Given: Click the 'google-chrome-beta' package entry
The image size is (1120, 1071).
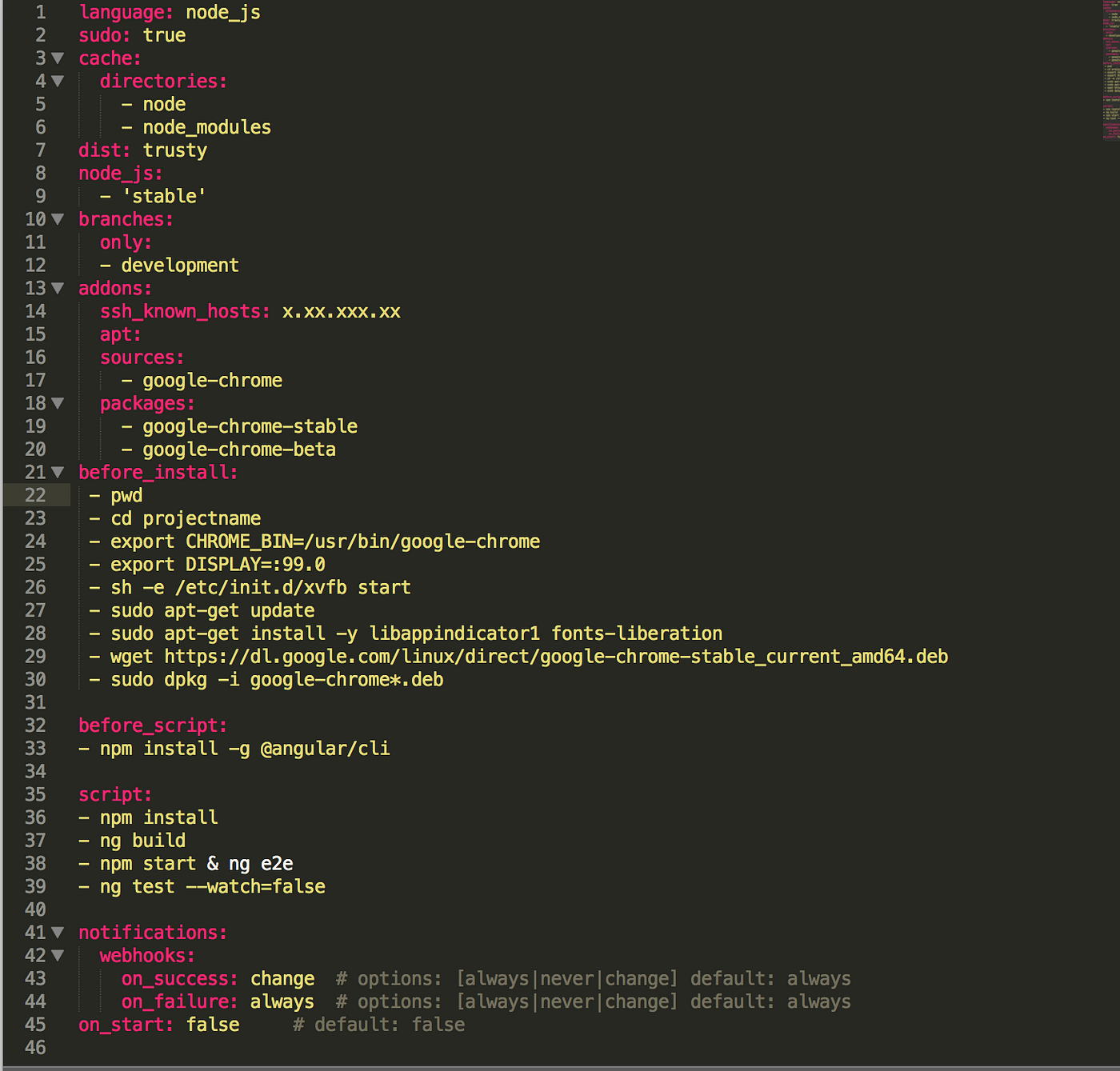Looking at the screenshot, I should [x=239, y=450].
